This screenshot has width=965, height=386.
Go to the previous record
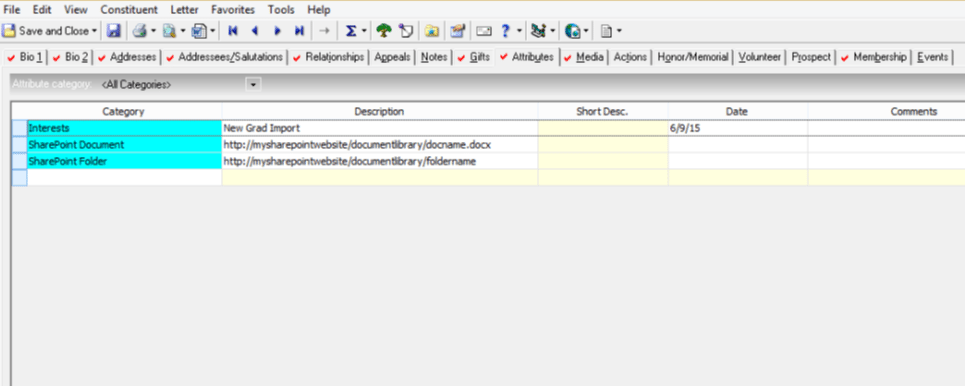(x=255, y=31)
